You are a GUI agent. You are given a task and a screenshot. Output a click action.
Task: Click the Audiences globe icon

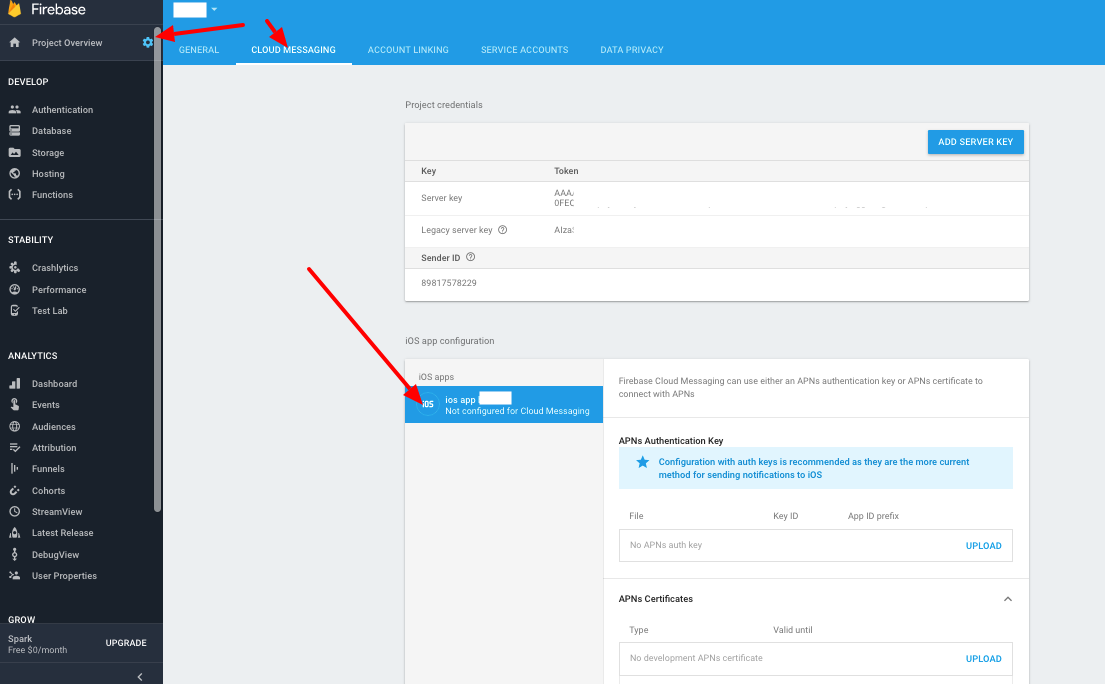tap(14, 426)
